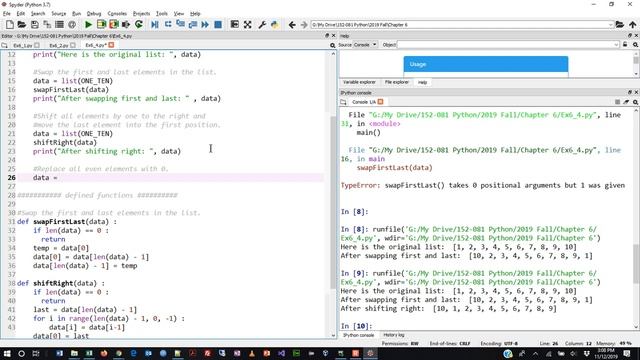This screenshot has width=640, height=360.
Task: Interrupt kernel with stop square in console
Action: 618,102
